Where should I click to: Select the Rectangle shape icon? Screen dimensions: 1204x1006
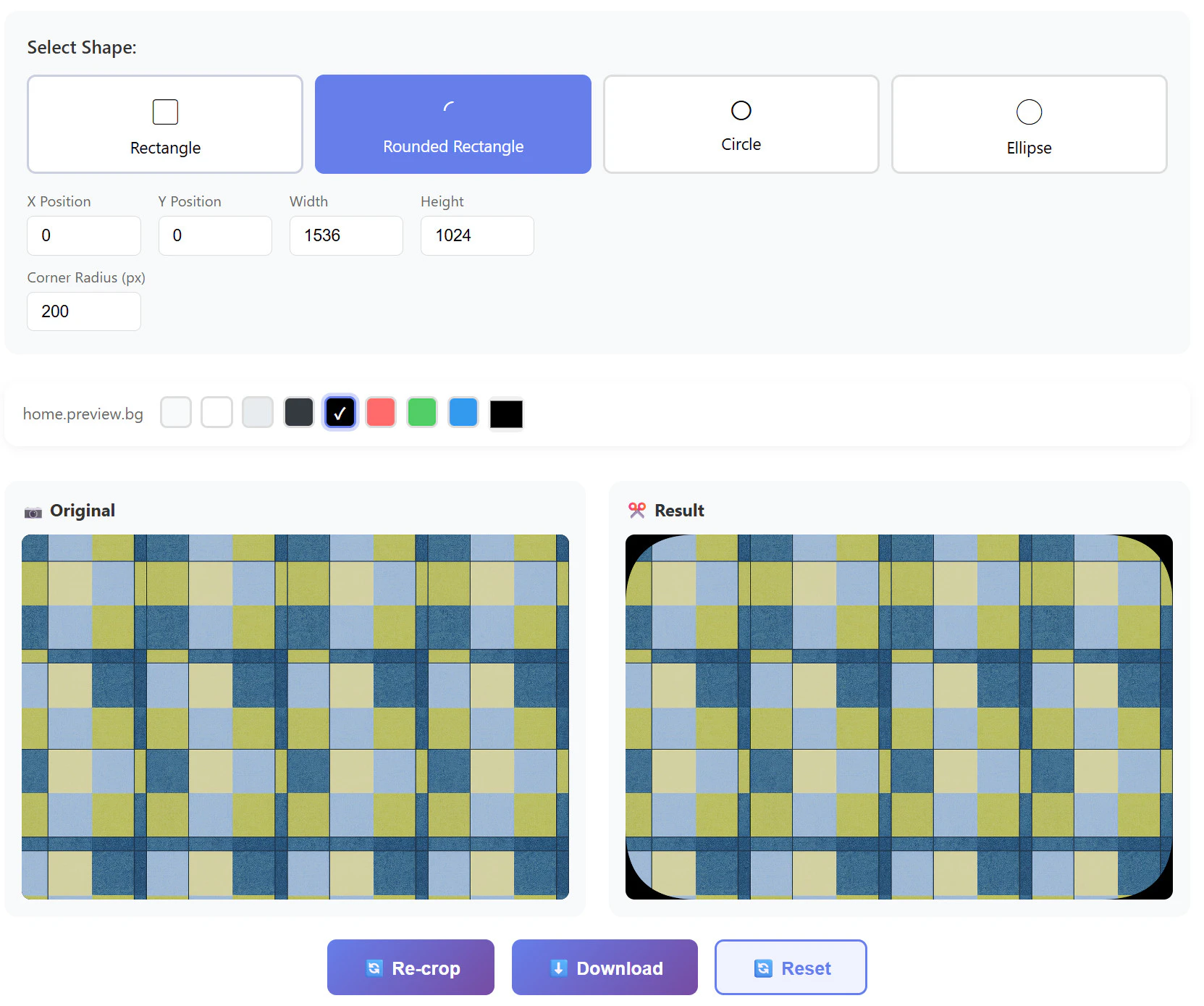pyautogui.click(x=165, y=112)
